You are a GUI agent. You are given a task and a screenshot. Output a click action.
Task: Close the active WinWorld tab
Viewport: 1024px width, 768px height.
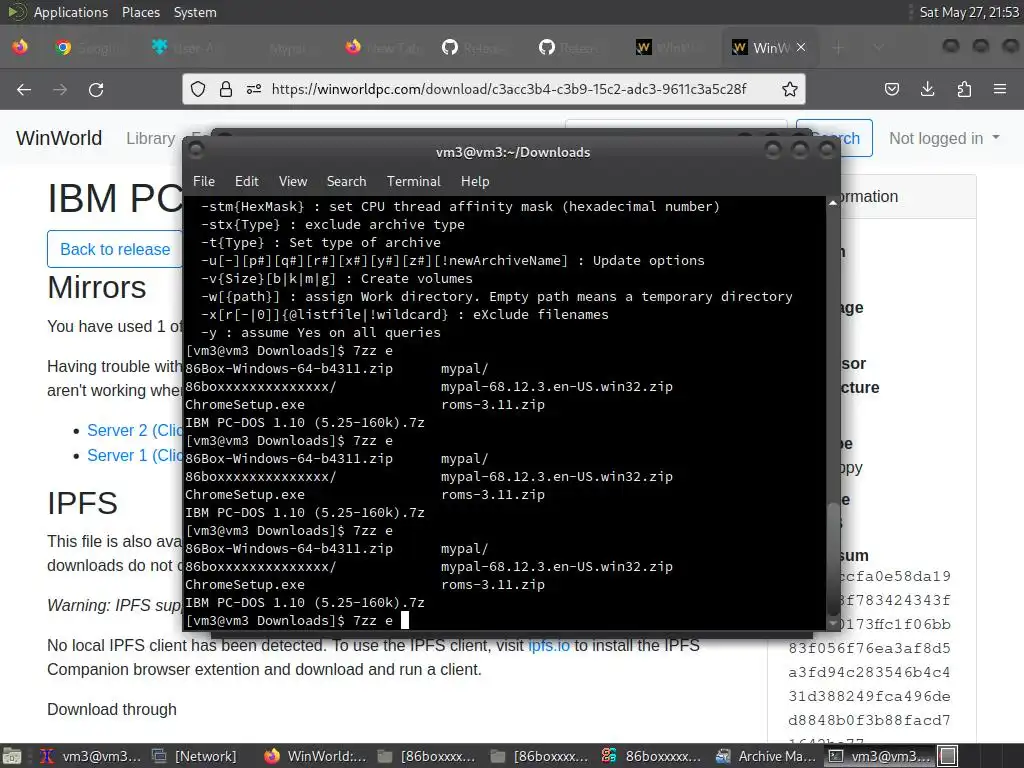pos(801,48)
